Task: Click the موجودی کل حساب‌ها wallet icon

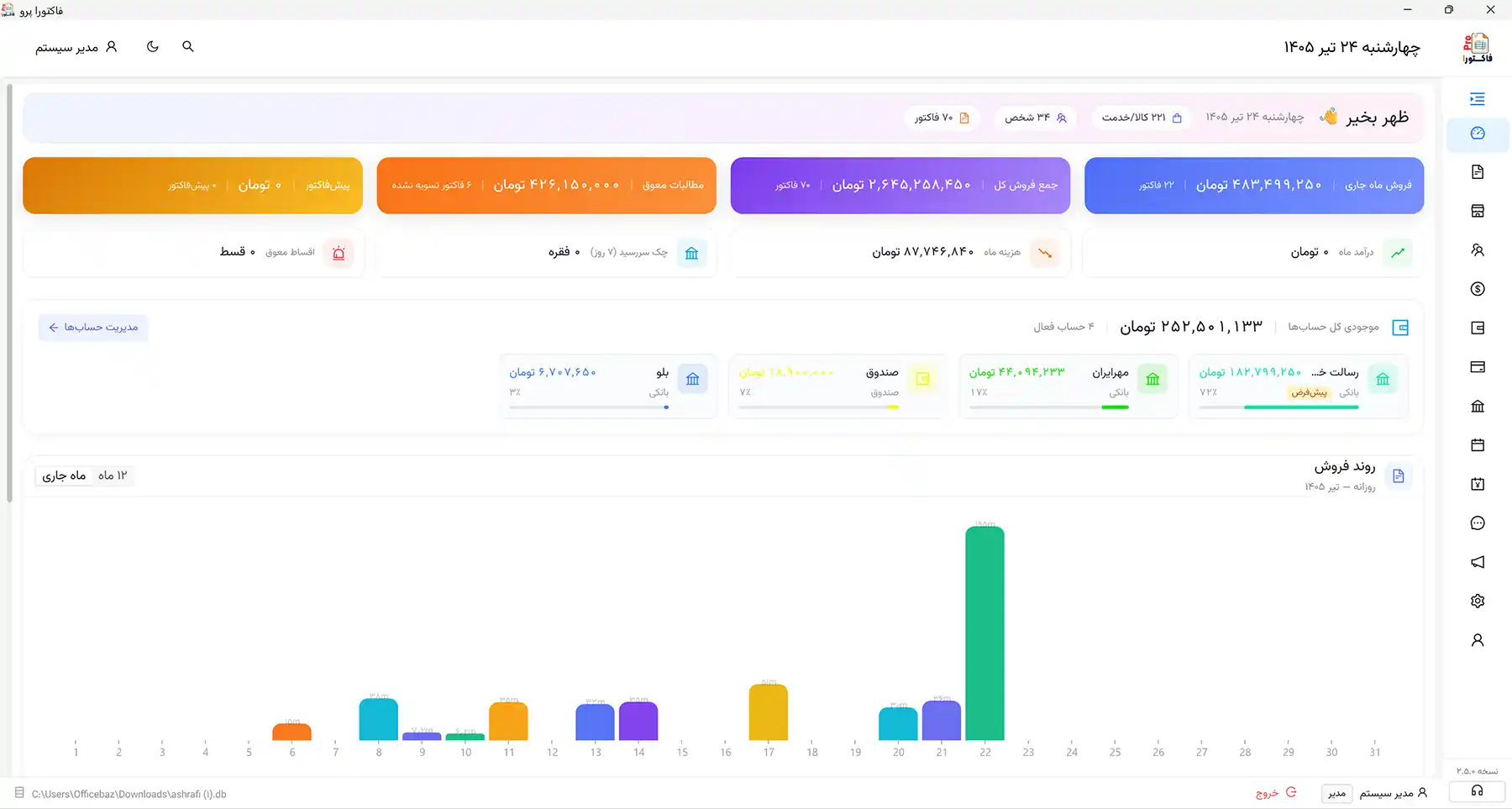Action: [x=1400, y=328]
